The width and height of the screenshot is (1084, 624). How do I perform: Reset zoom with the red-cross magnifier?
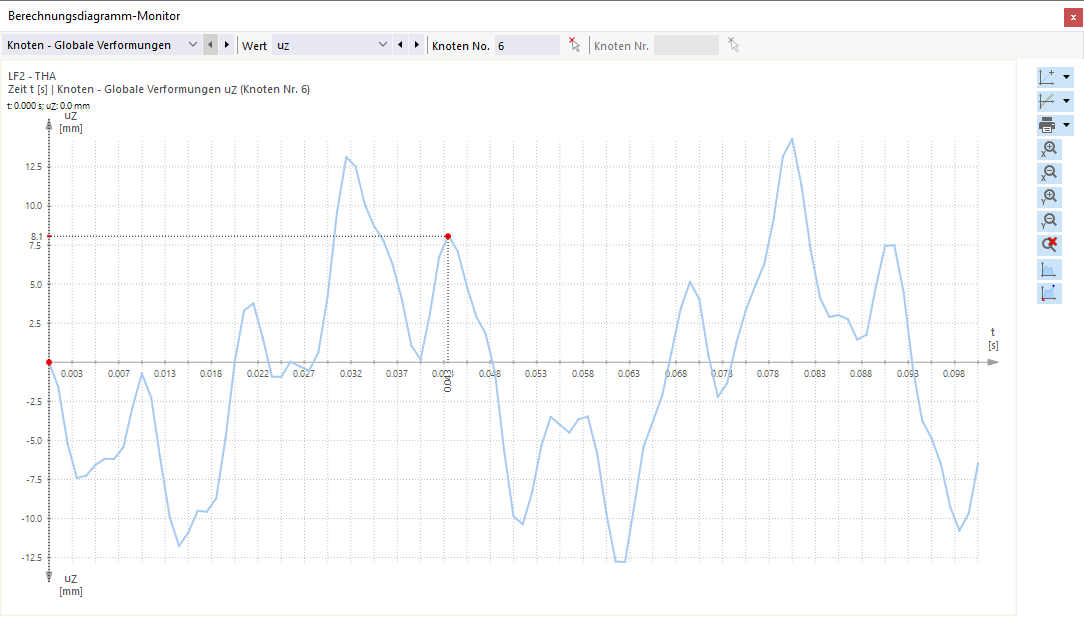point(1049,245)
